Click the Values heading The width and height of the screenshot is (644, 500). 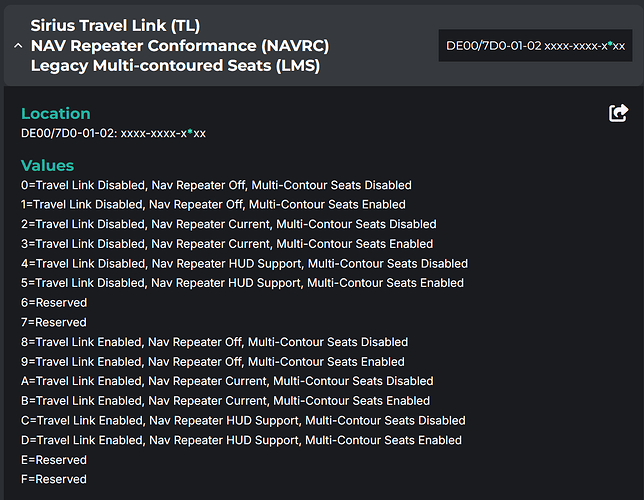(47, 165)
